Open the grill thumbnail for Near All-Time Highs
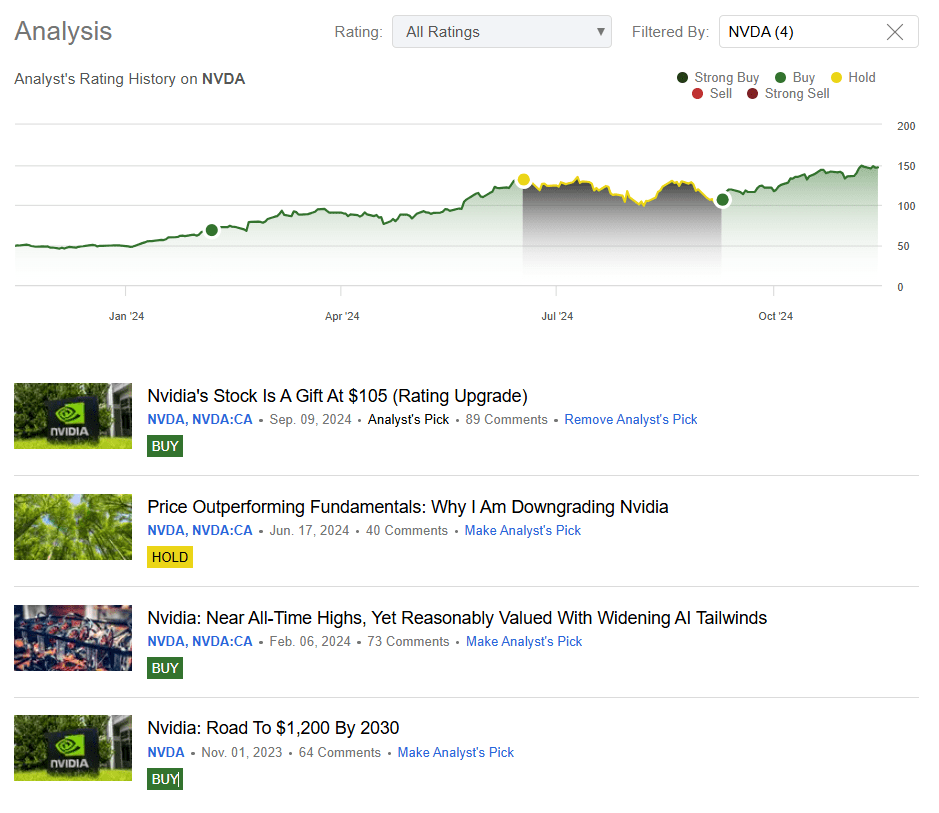The image size is (939, 813). pyautogui.click(x=73, y=638)
